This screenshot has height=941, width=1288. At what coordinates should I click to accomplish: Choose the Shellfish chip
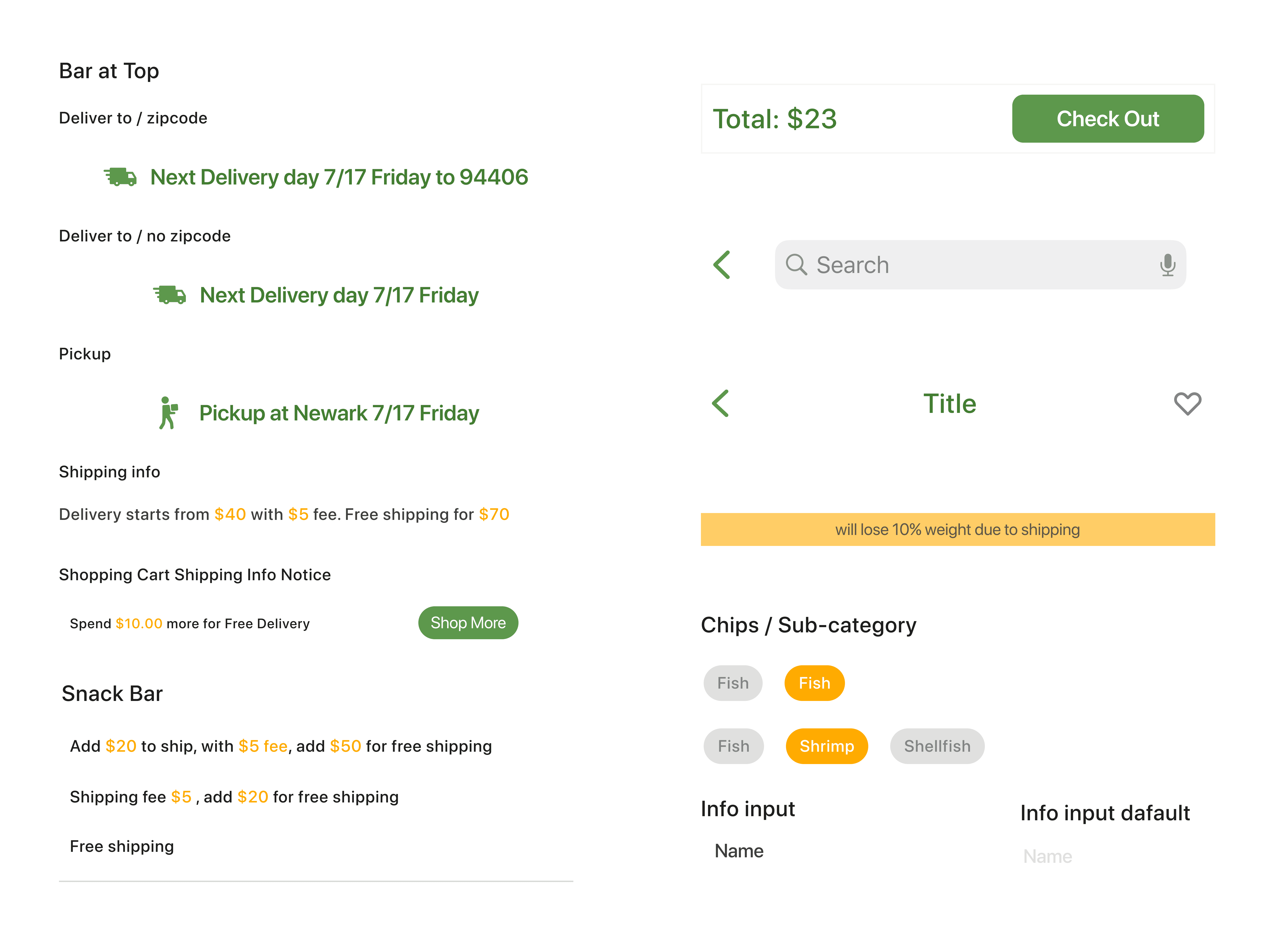click(937, 746)
